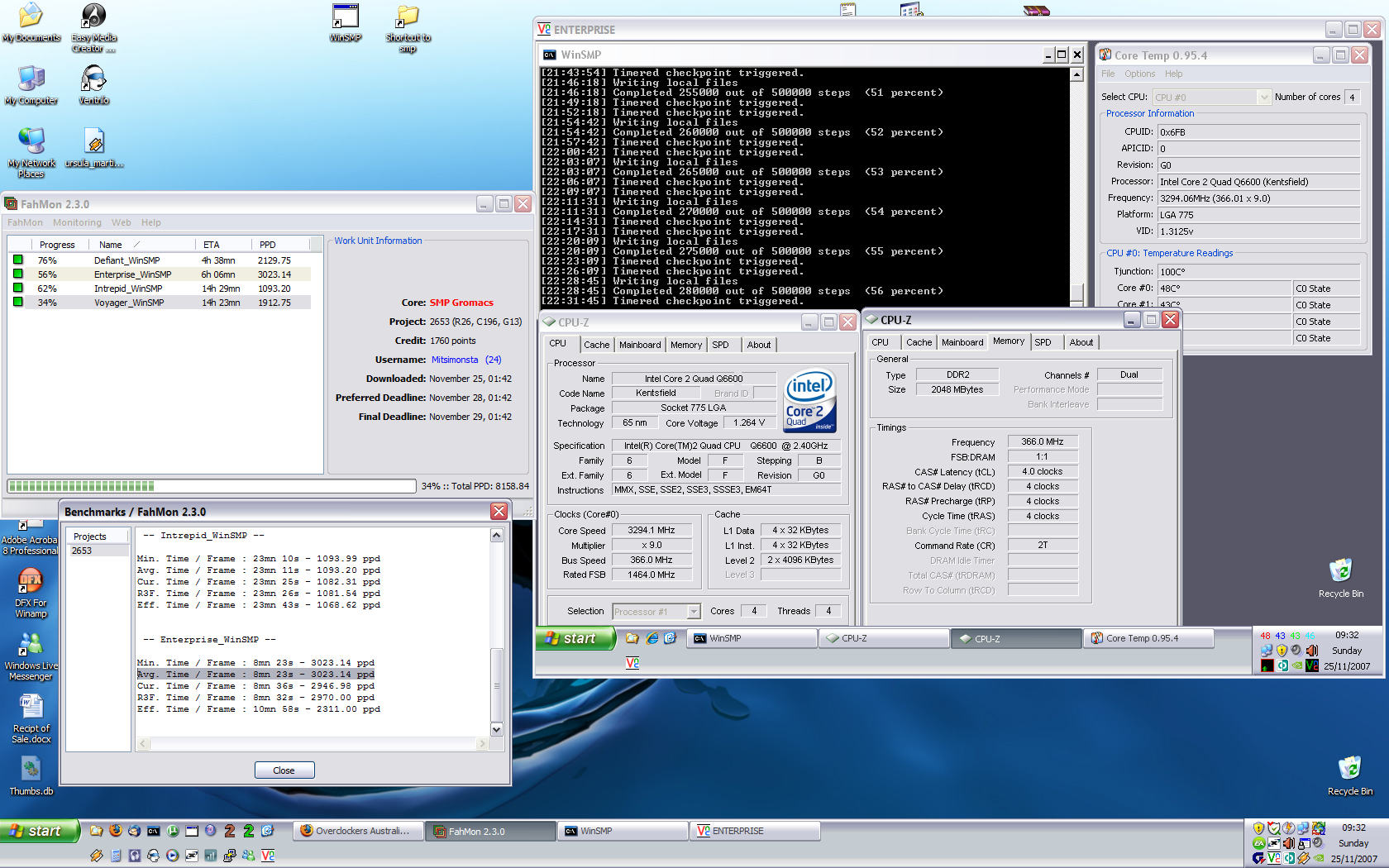Open File menu in Core Temp
Image resolution: width=1389 pixels, height=868 pixels.
click(1108, 74)
